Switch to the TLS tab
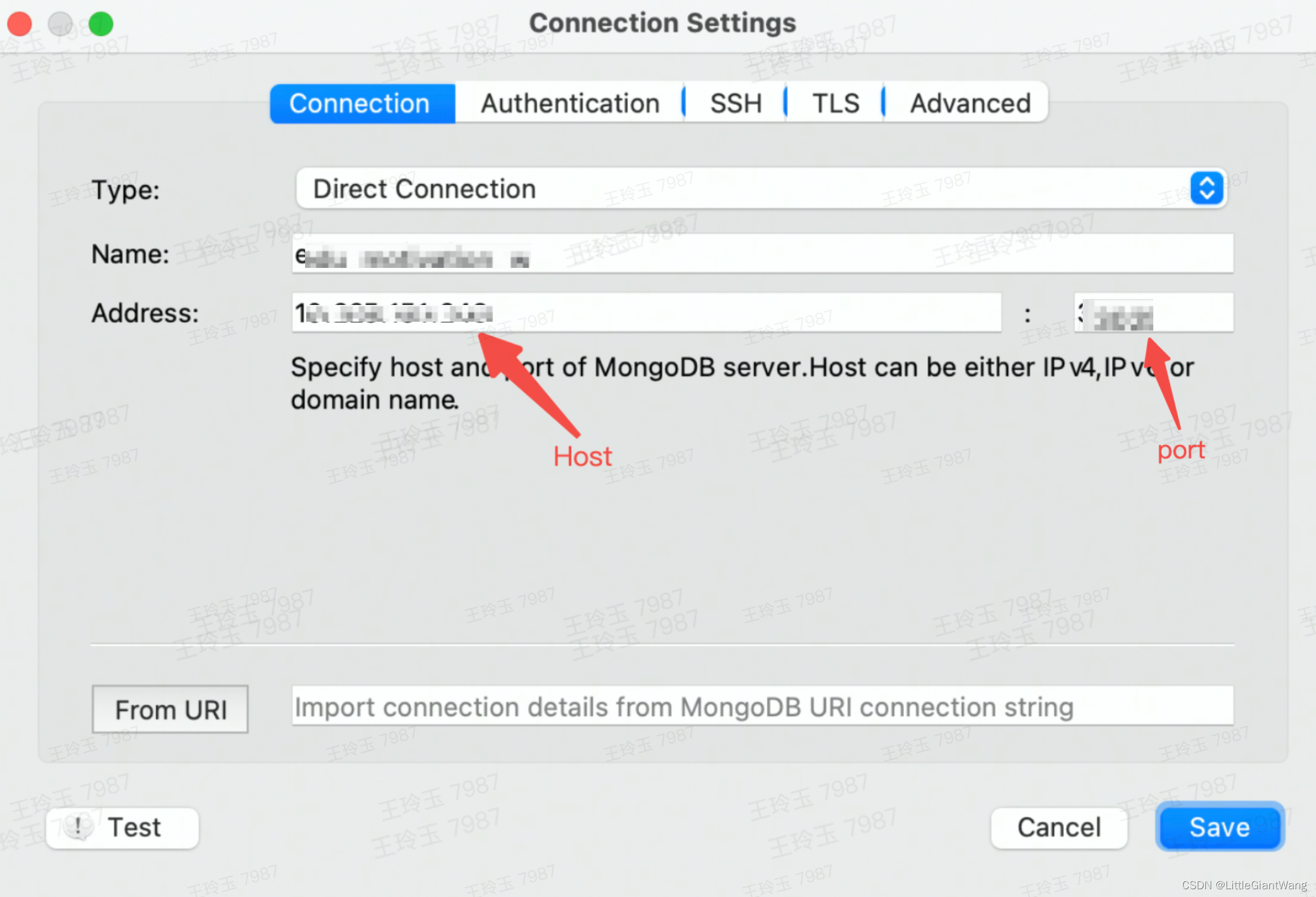This screenshot has width=1316, height=897. point(835,103)
